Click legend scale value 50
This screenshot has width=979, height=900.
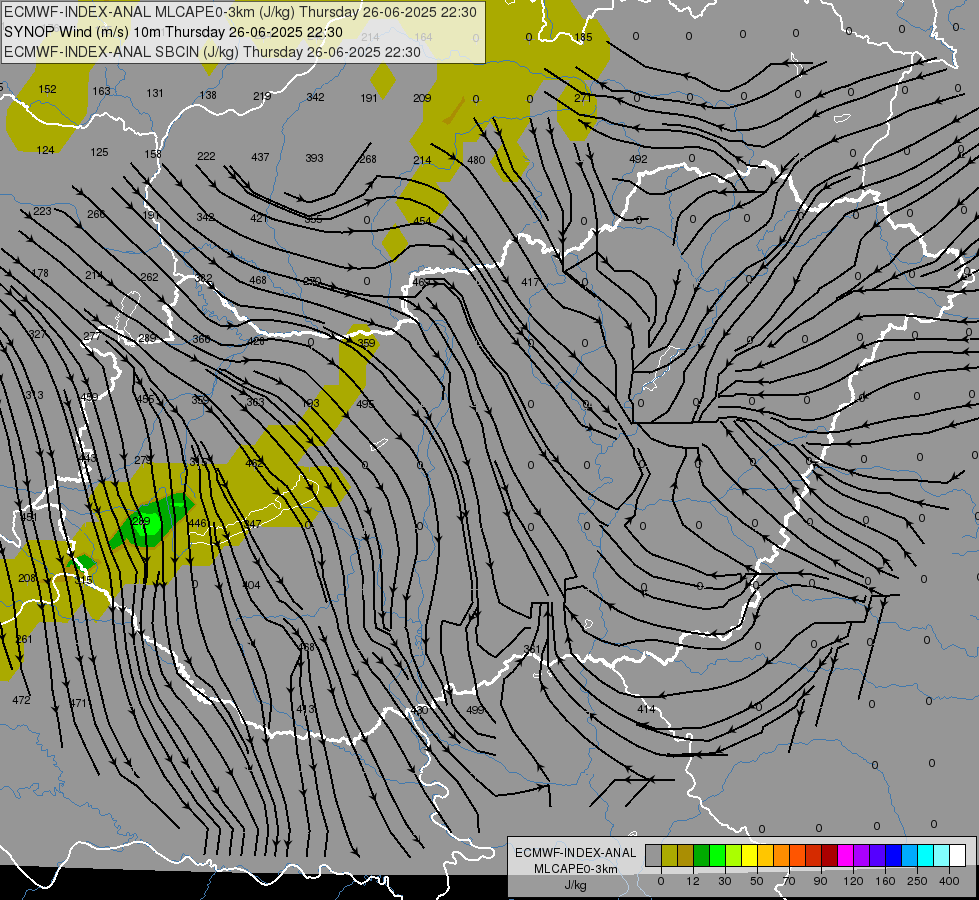coord(757,881)
